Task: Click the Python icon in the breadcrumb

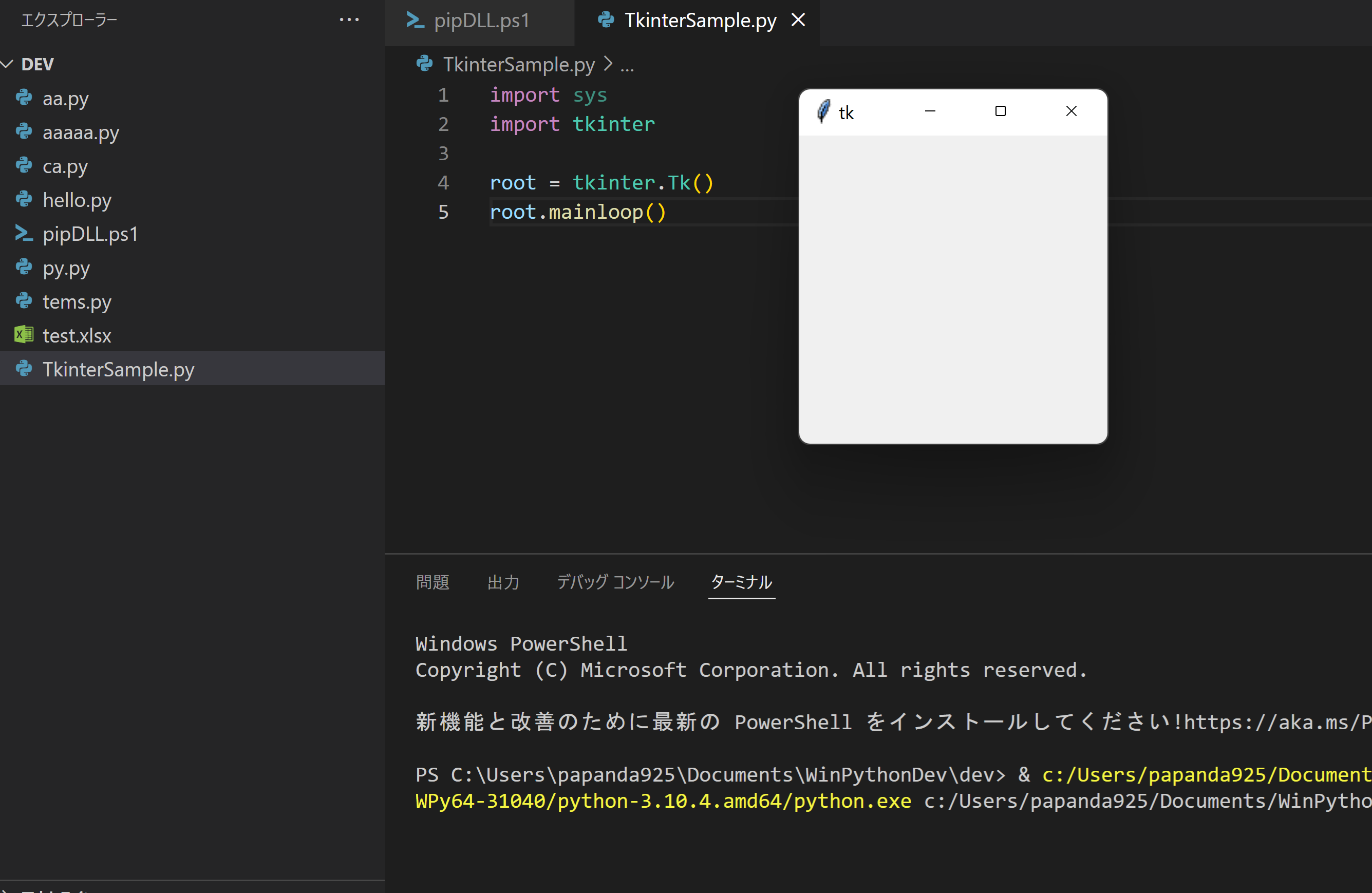Action: (x=424, y=63)
